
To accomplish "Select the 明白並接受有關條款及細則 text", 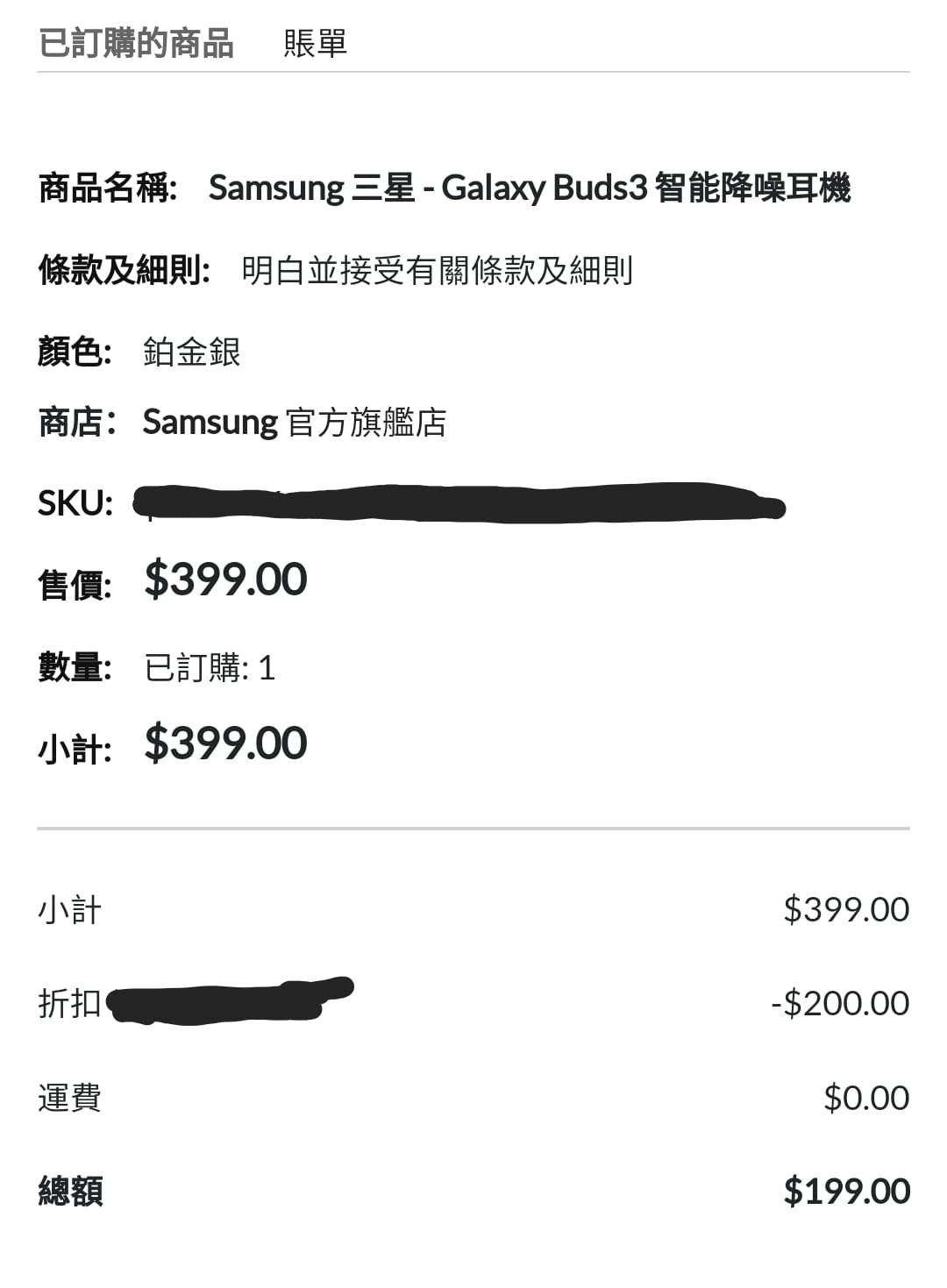I will [x=438, y=270].
